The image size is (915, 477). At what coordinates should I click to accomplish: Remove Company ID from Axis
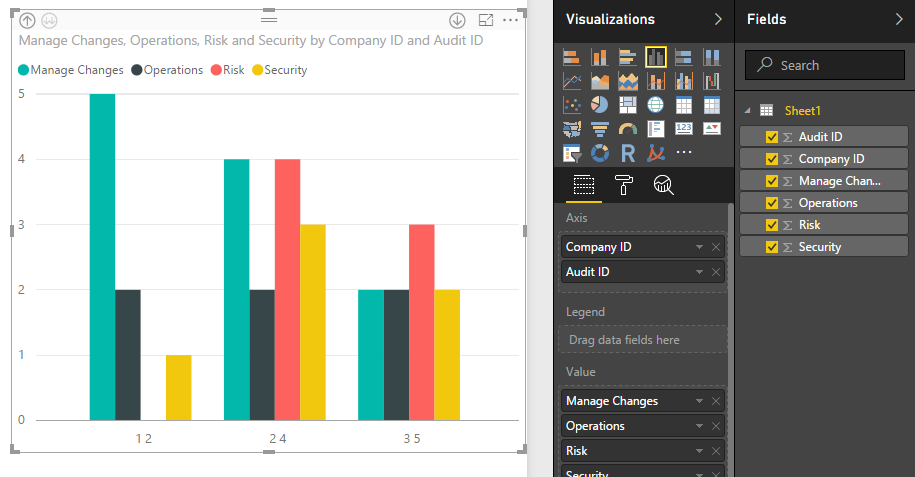(x=716, y=247)
